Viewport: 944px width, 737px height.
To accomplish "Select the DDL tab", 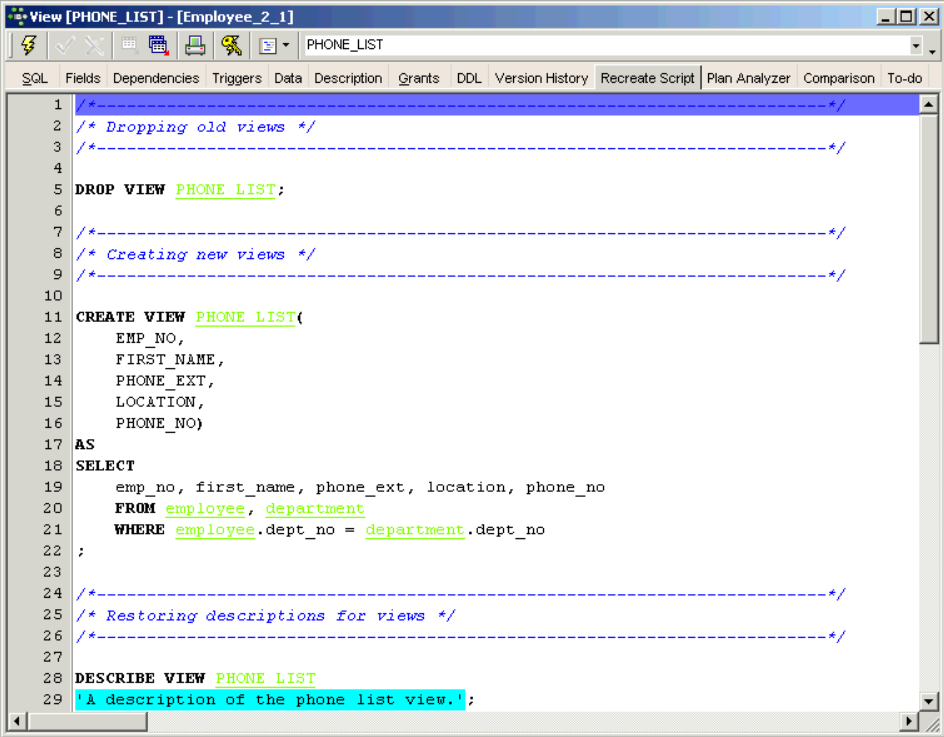I will pyautogui.click(x=469, y=78).
